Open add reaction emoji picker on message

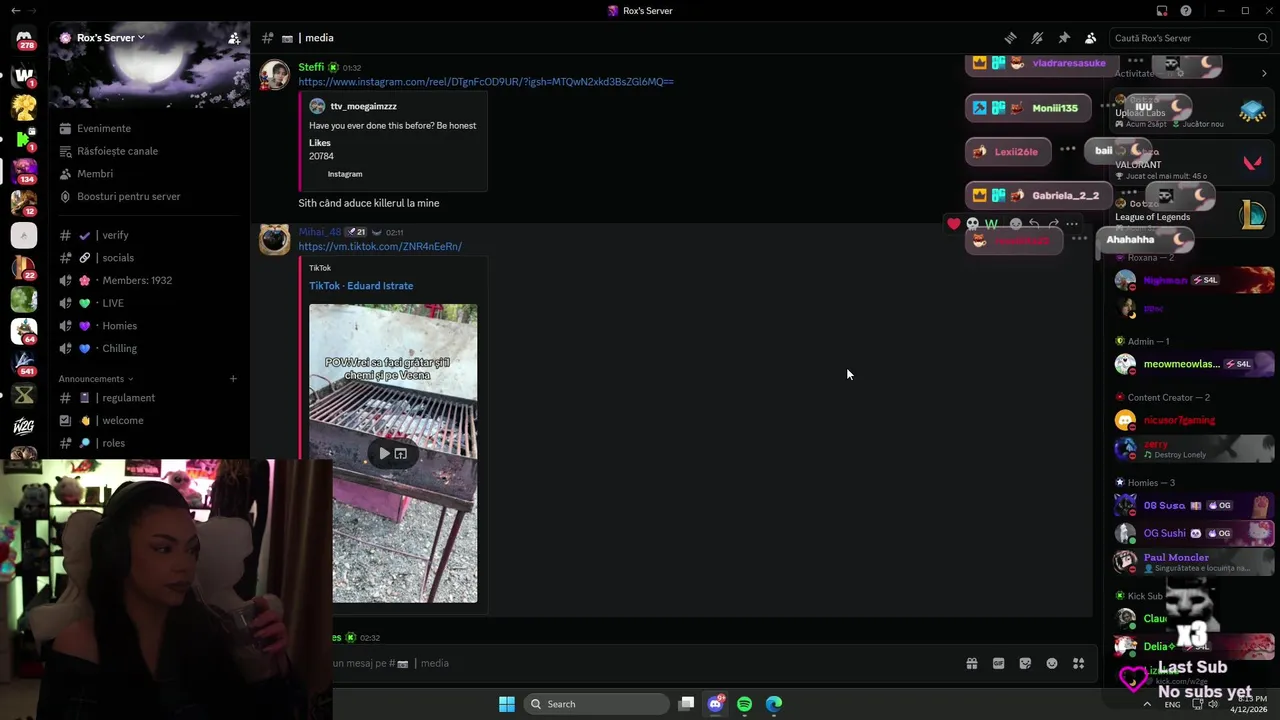point(1015,224)
